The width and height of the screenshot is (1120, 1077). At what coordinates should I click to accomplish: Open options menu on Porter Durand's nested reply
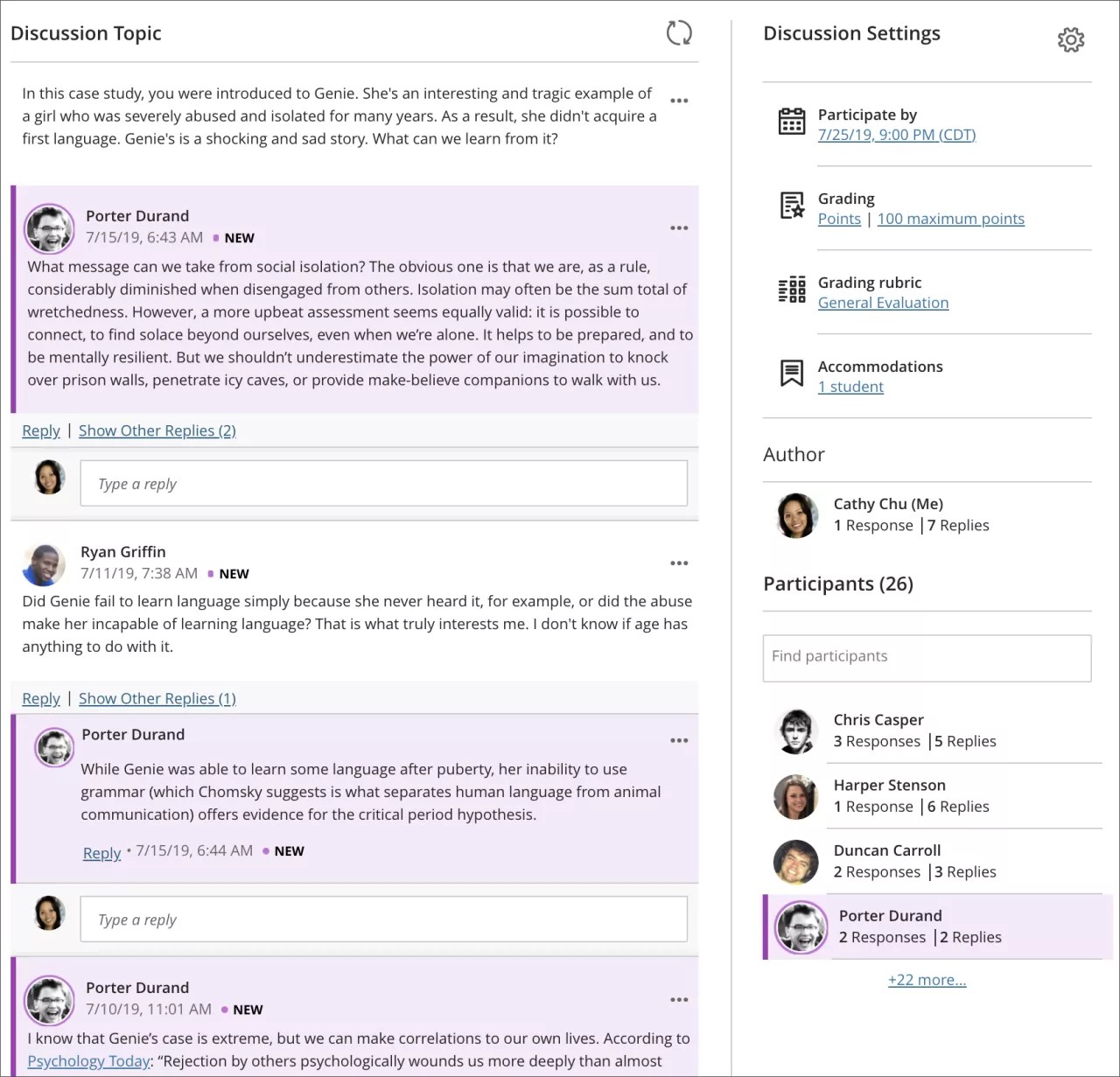pyautogui.click(x=679, y=739)
